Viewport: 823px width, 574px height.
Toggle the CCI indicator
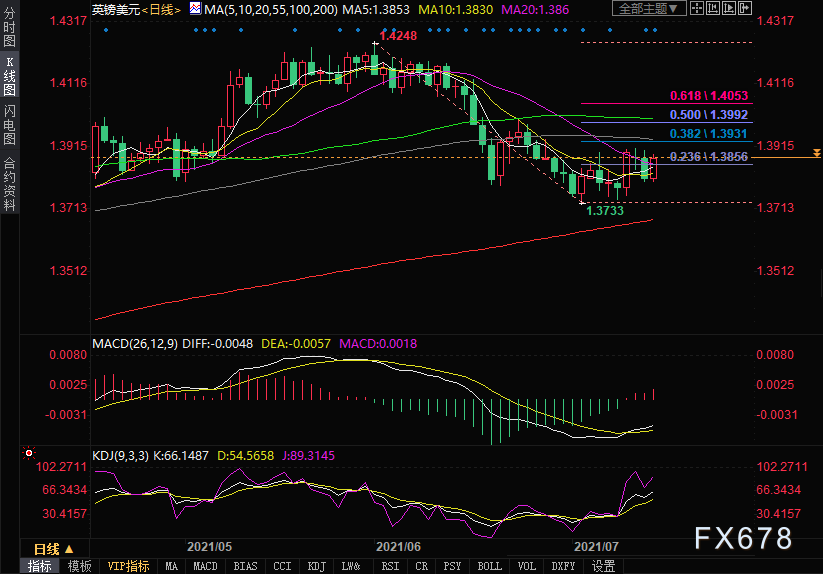[283, 566]
